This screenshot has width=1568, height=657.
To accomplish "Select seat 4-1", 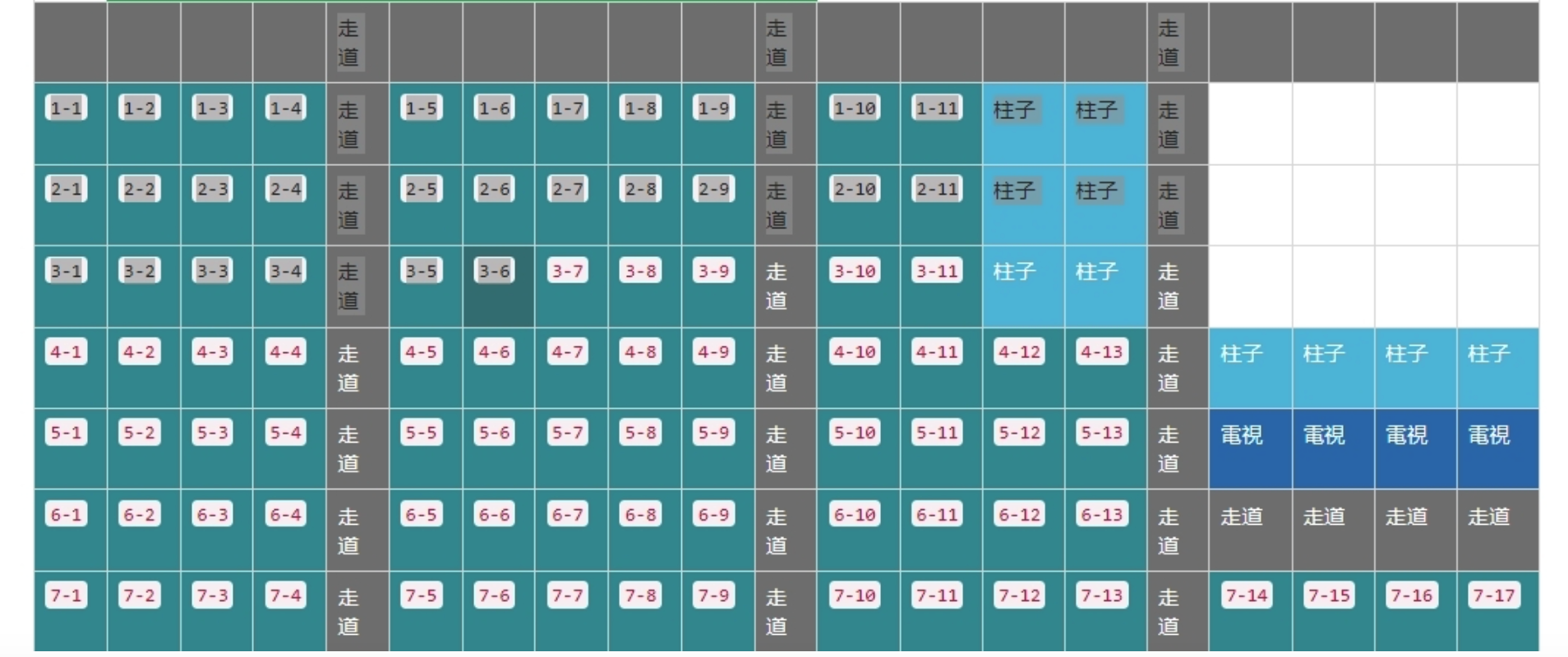I will (x=66, y=352).
